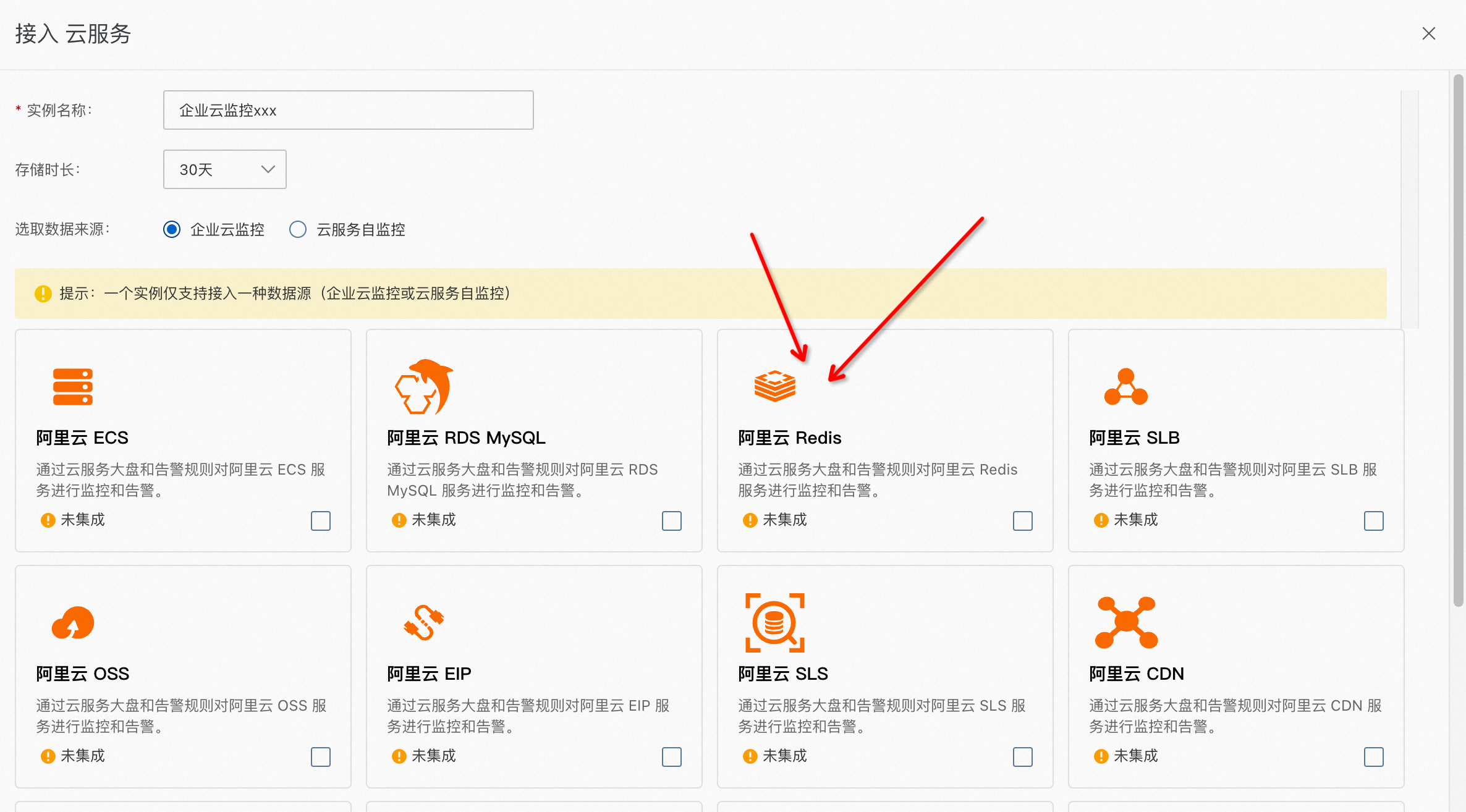Tick the 阿里云 SLS checkbox
Image resolution: width=1466 pixels, height=812 pixels.
click(1023, 757)
